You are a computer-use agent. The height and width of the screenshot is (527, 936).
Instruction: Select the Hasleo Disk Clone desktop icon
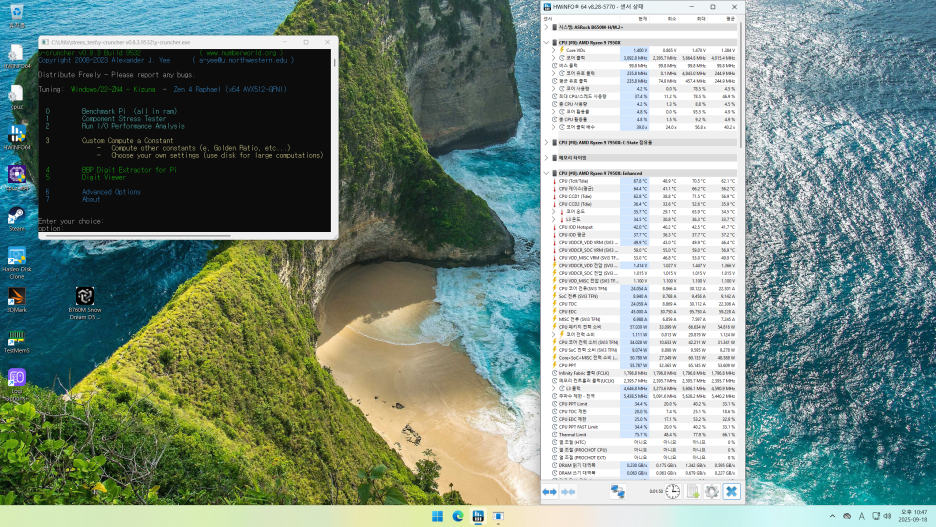(x=17, y=263)
